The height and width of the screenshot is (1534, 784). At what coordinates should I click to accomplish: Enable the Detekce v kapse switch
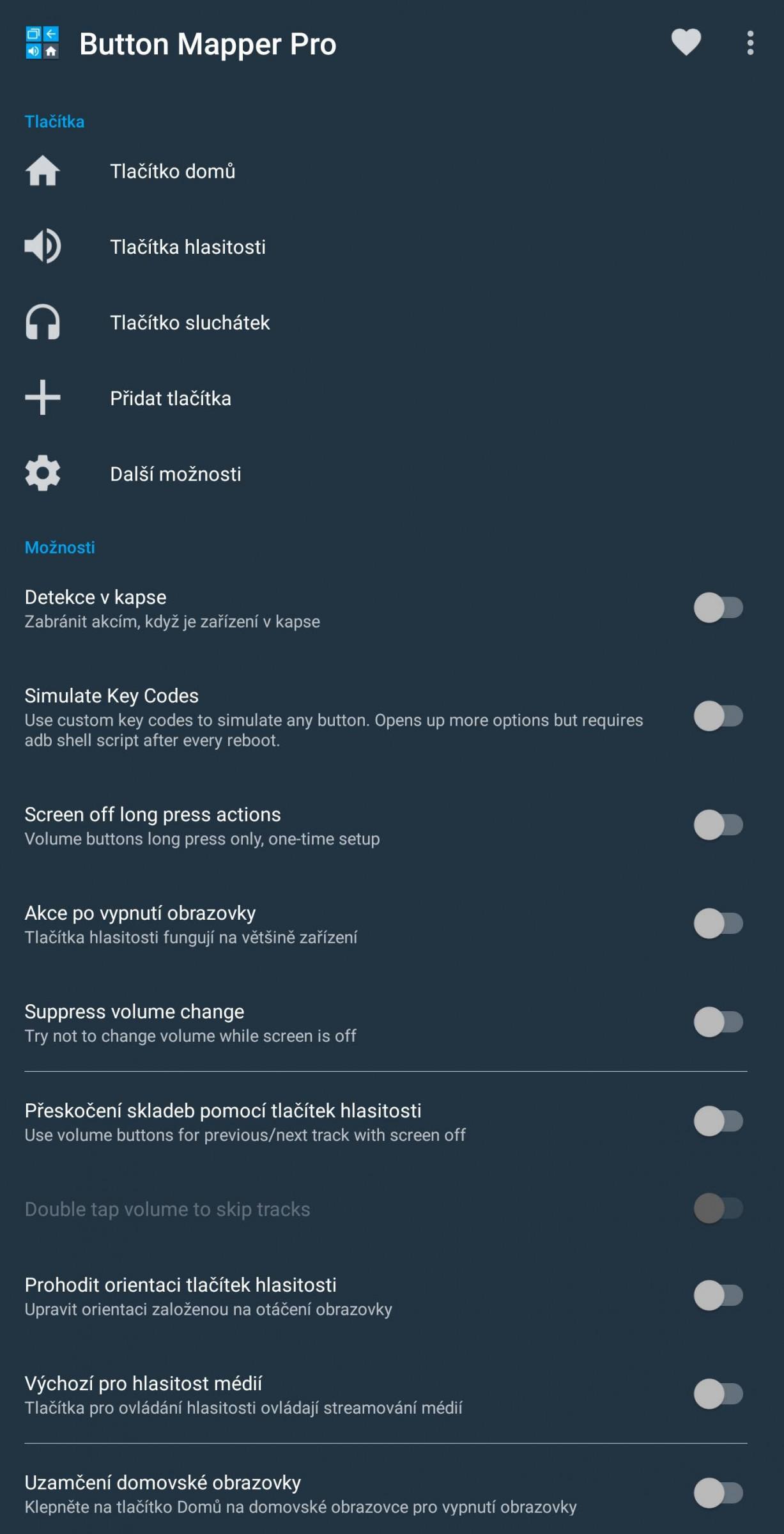719,607
